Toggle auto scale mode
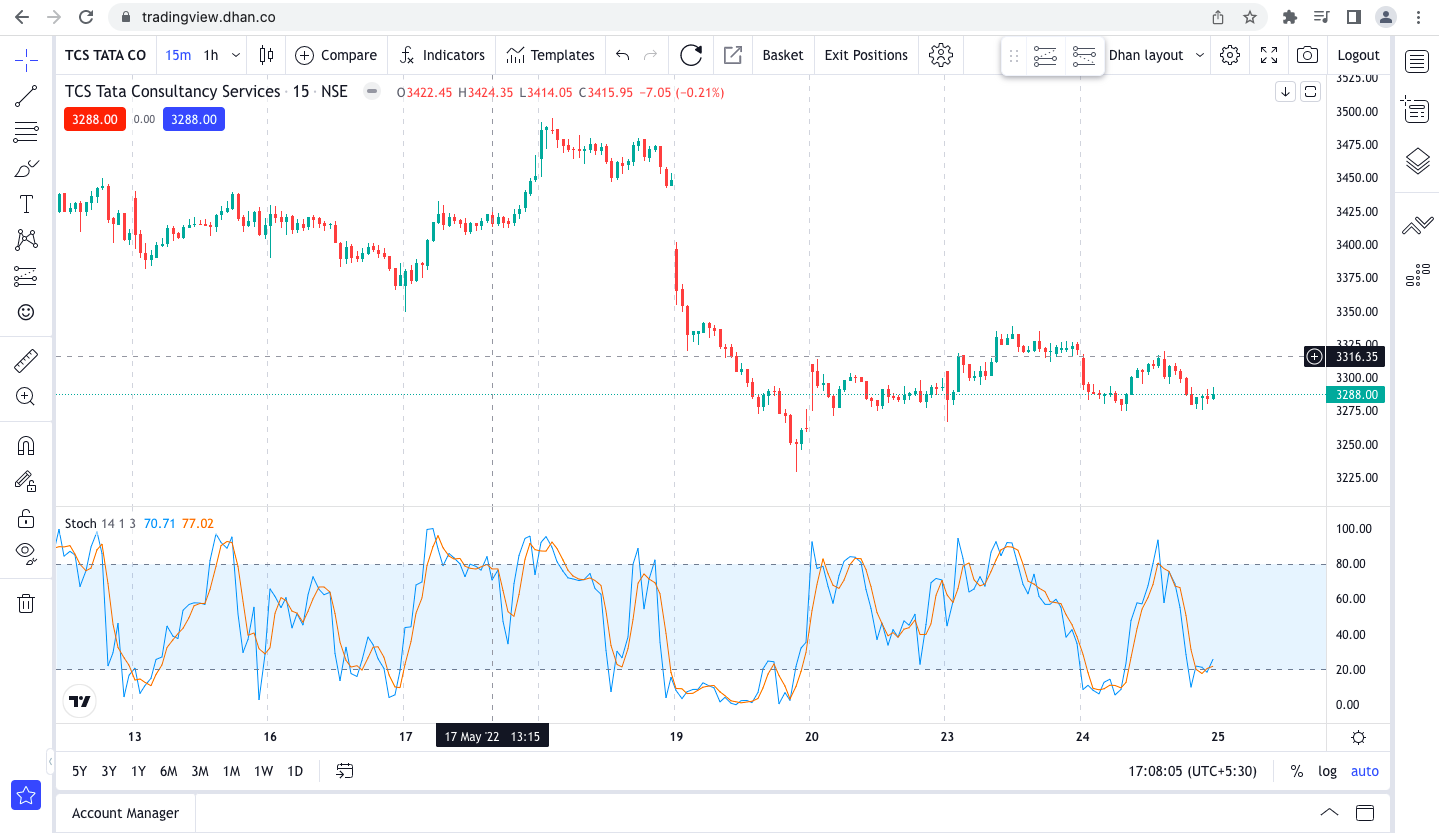Viewport: 1439px width, 833px height. (x=1365, y=771)
